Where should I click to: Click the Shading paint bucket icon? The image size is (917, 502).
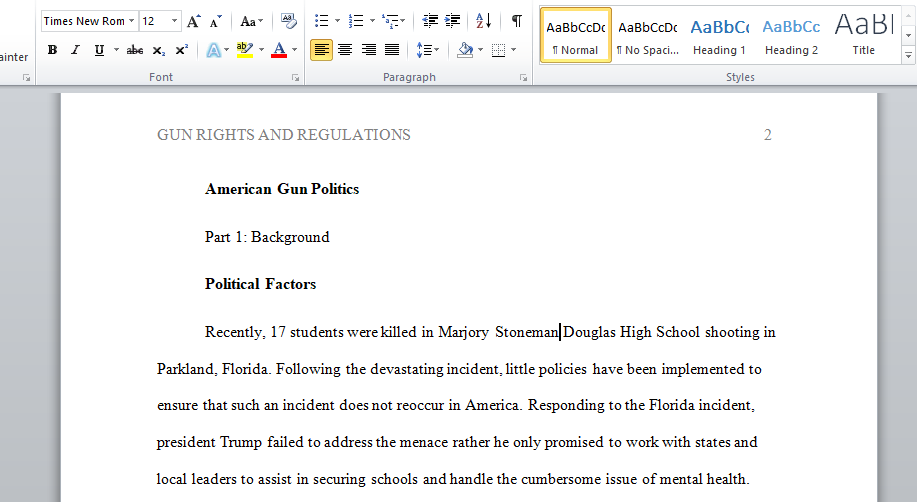pos(465,50)
